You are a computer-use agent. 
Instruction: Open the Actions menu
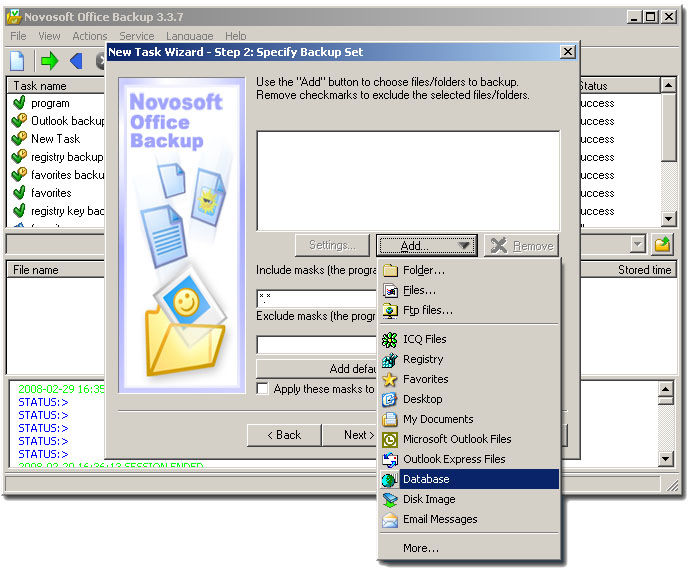coord(90,36)
